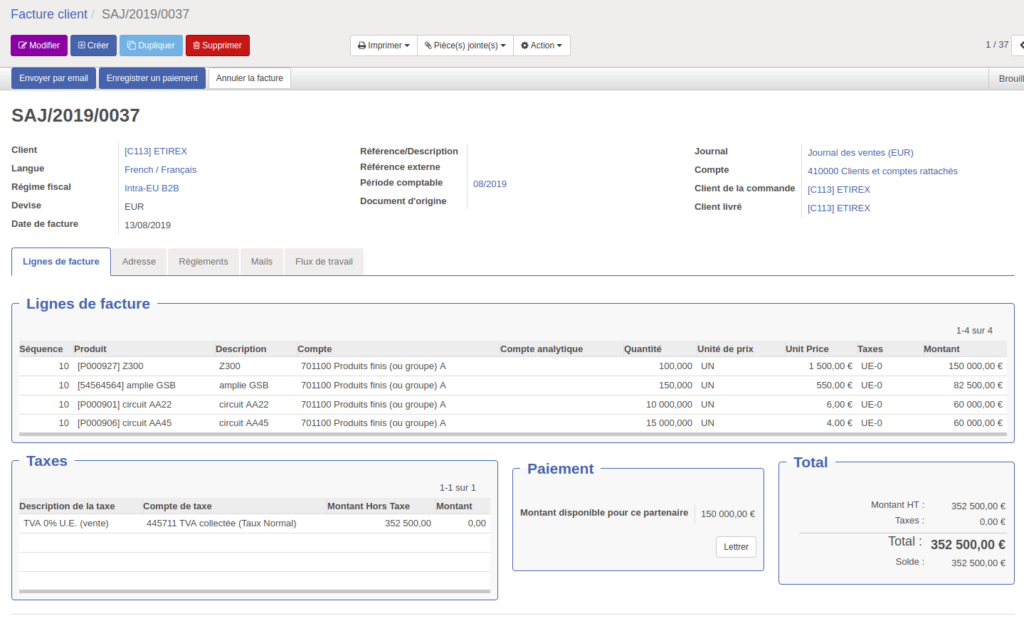Switch to the Adresse tab
Image resolution: width=1024 pixels, height=638 pixels.
[x=139, y=262]
